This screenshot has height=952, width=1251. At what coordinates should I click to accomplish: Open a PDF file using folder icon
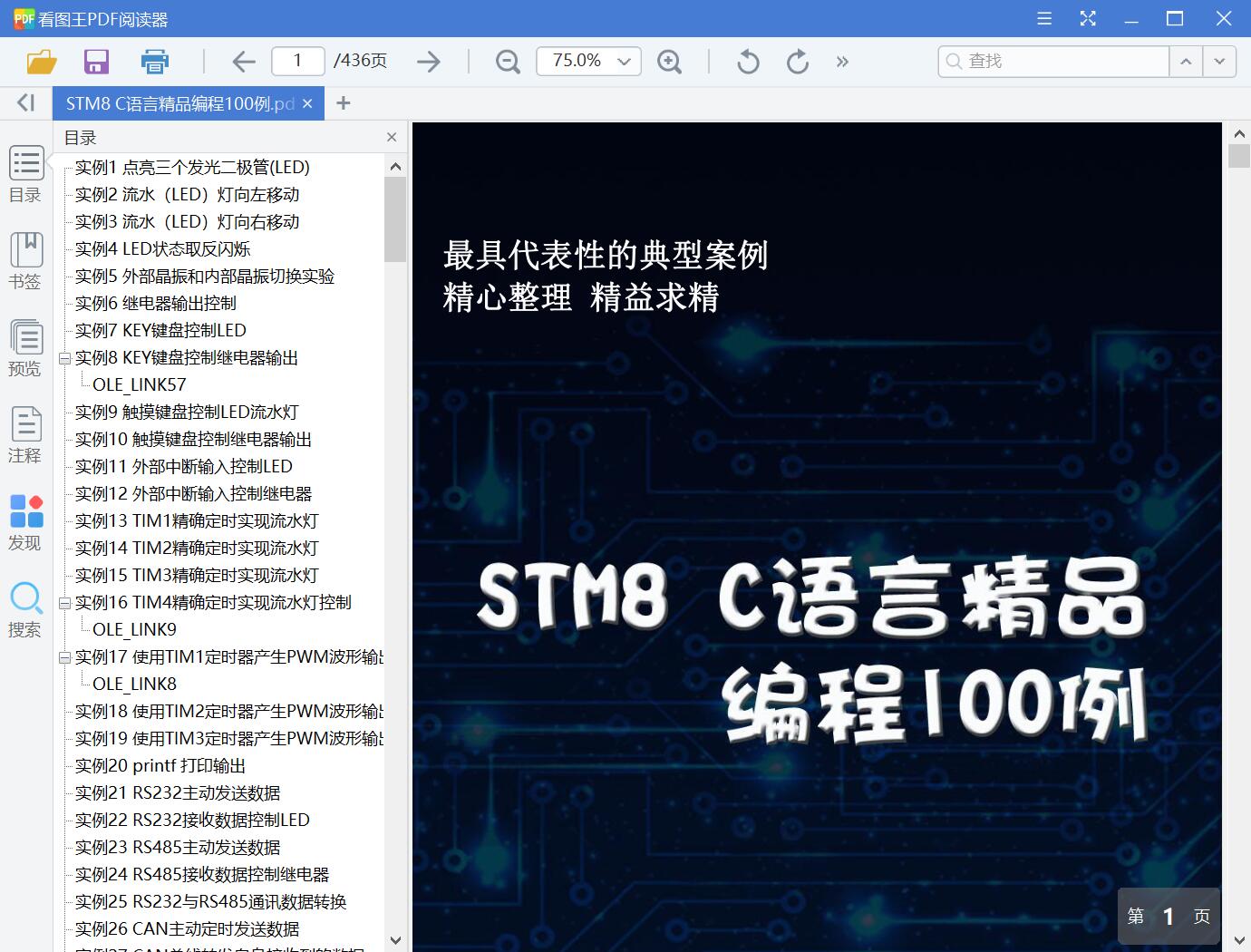41,61
